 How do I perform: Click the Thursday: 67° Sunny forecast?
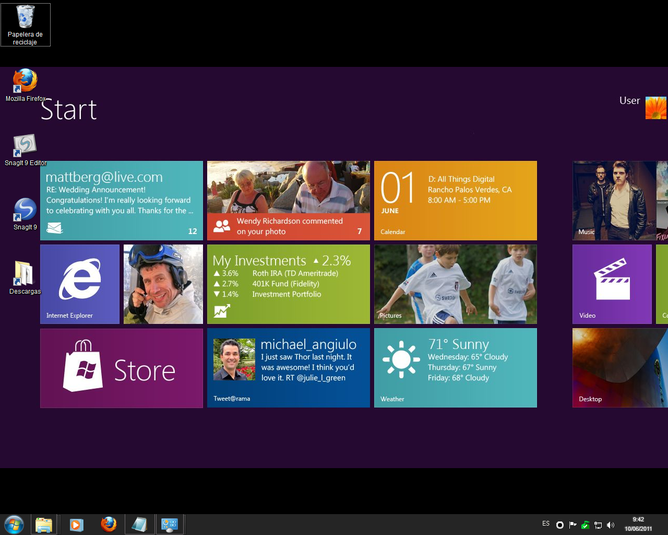[x=462, y=368]
